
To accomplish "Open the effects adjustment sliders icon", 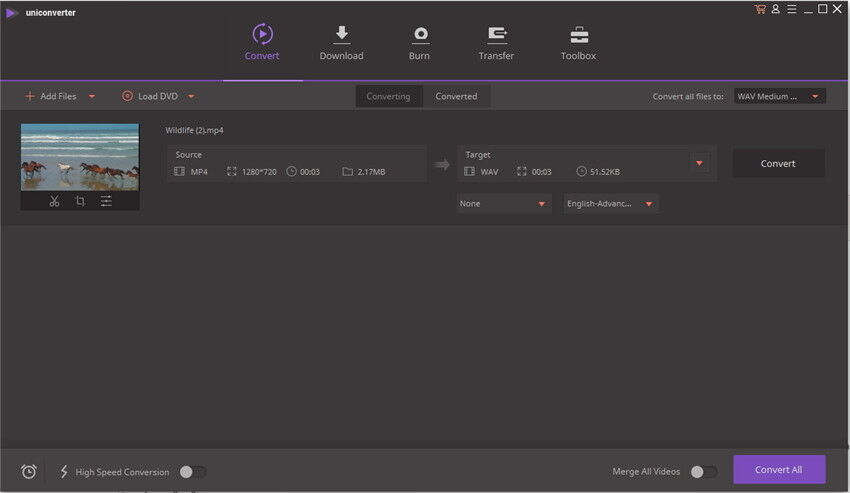I will 106,201.
